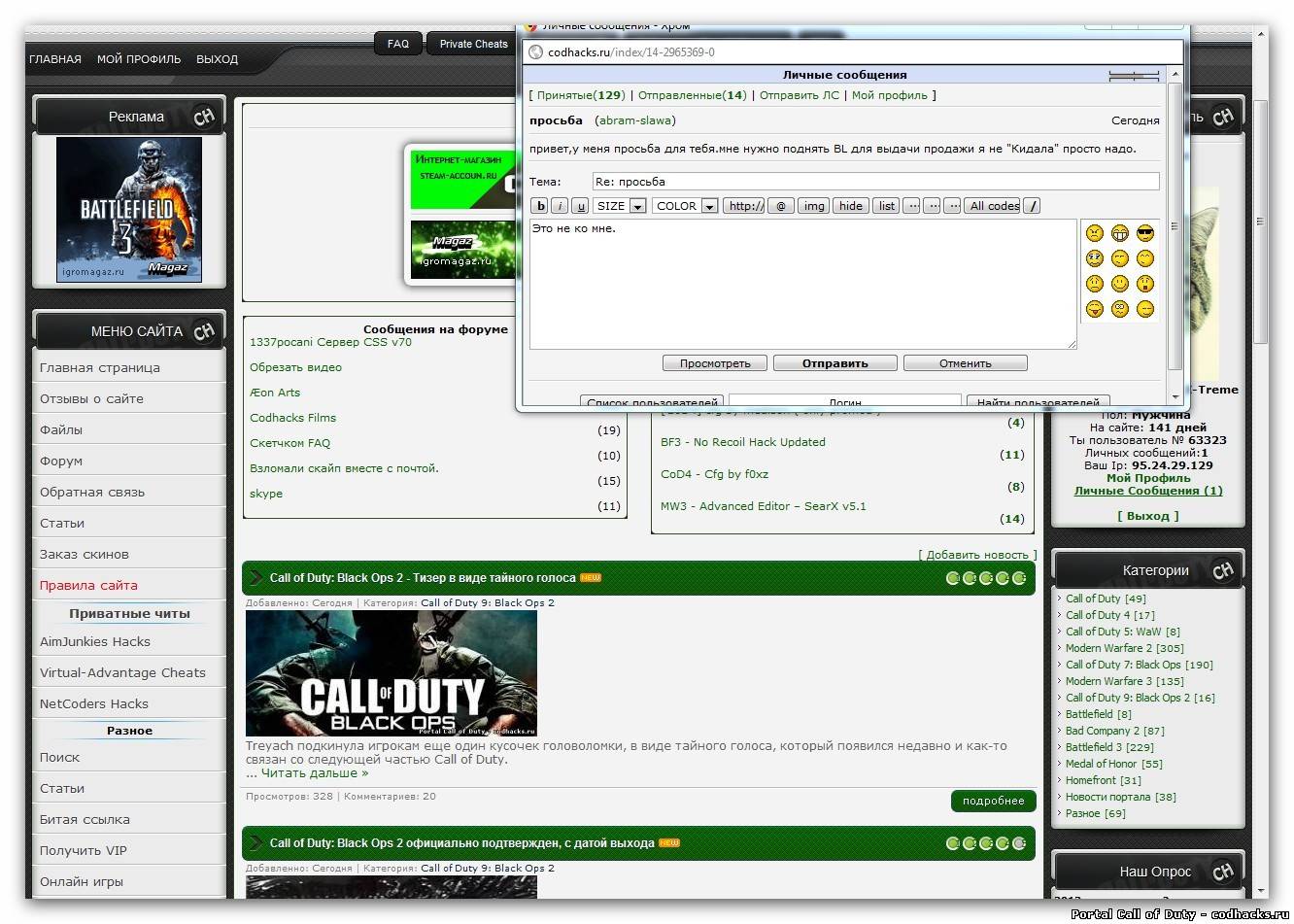Insert list tag in message editor
The height and width of the screenshot is (924, 1294).
(887, 206)
